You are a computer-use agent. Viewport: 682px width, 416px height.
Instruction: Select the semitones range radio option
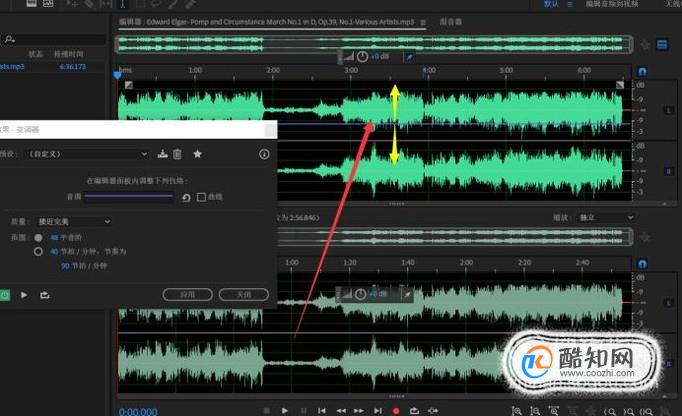point(38,238)
